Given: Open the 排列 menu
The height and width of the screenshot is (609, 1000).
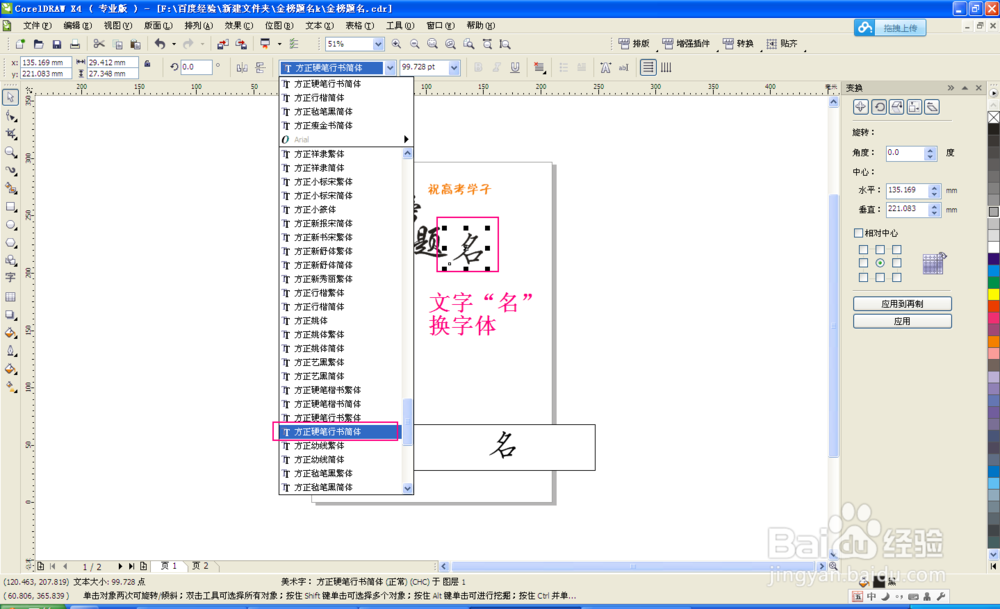Looking at the screenshot, I should (x=198, y=26).
